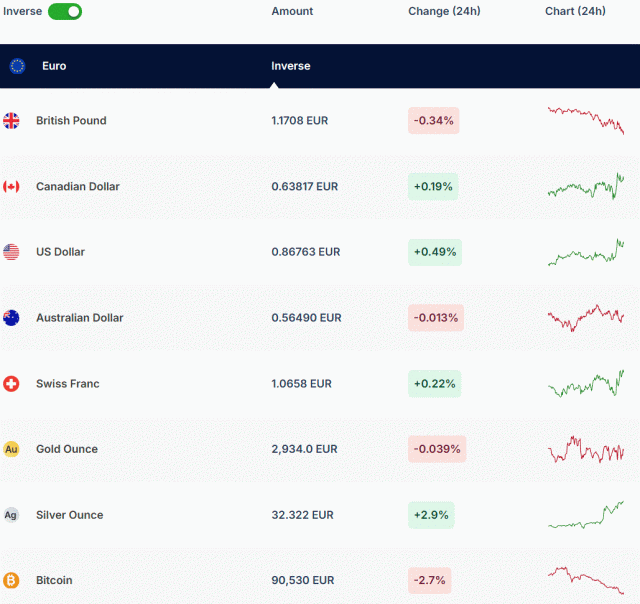The image size is (640, 604).
Task: Click the Swiss flag icon
Action: [11, 384]
